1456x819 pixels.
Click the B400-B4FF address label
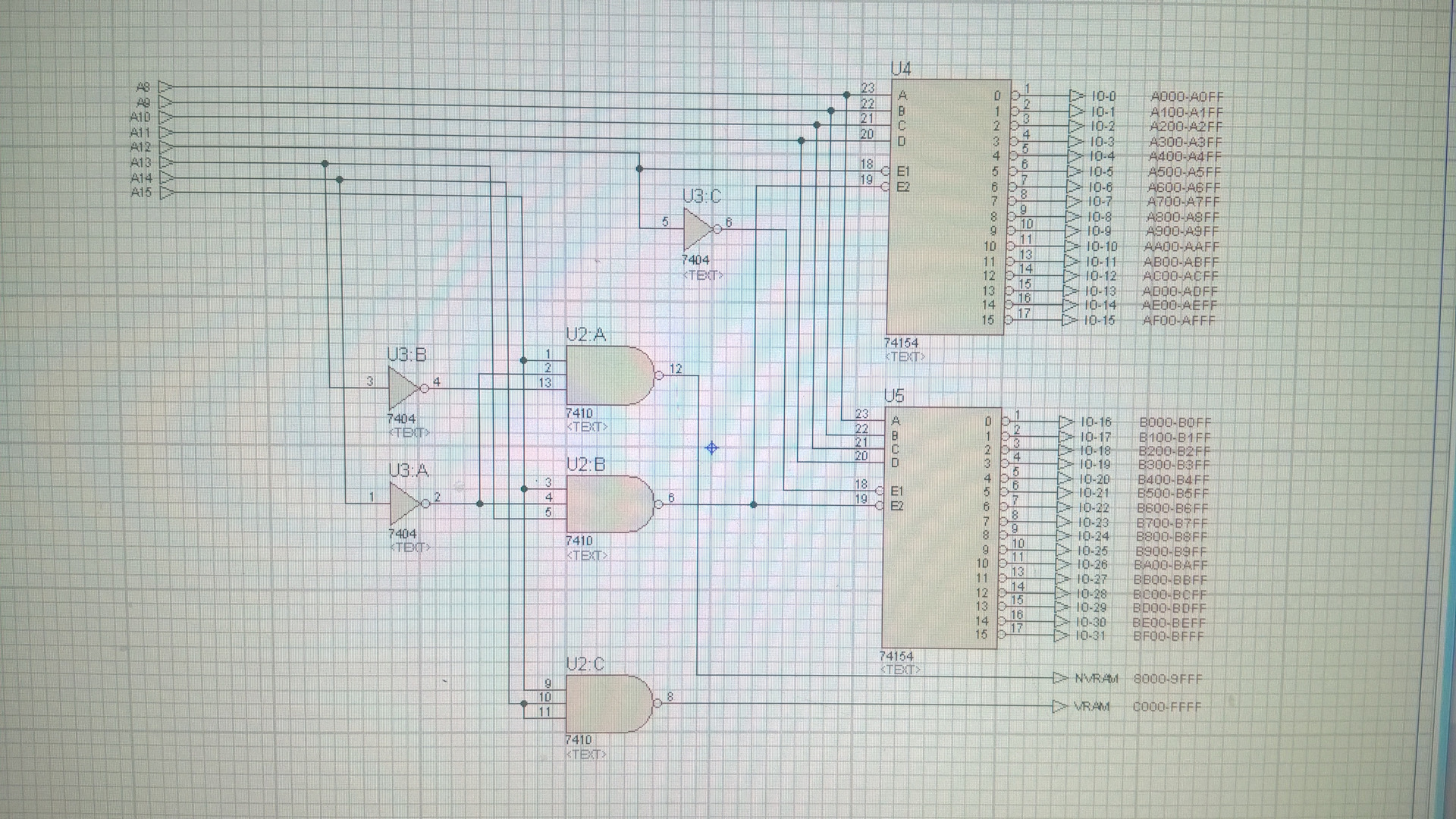click(x=1173, y=480)
